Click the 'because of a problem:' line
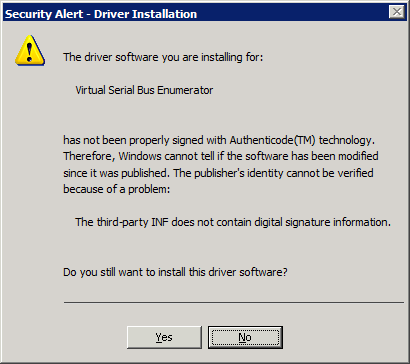Screen dimensions: 410x364 click(117, 189)
